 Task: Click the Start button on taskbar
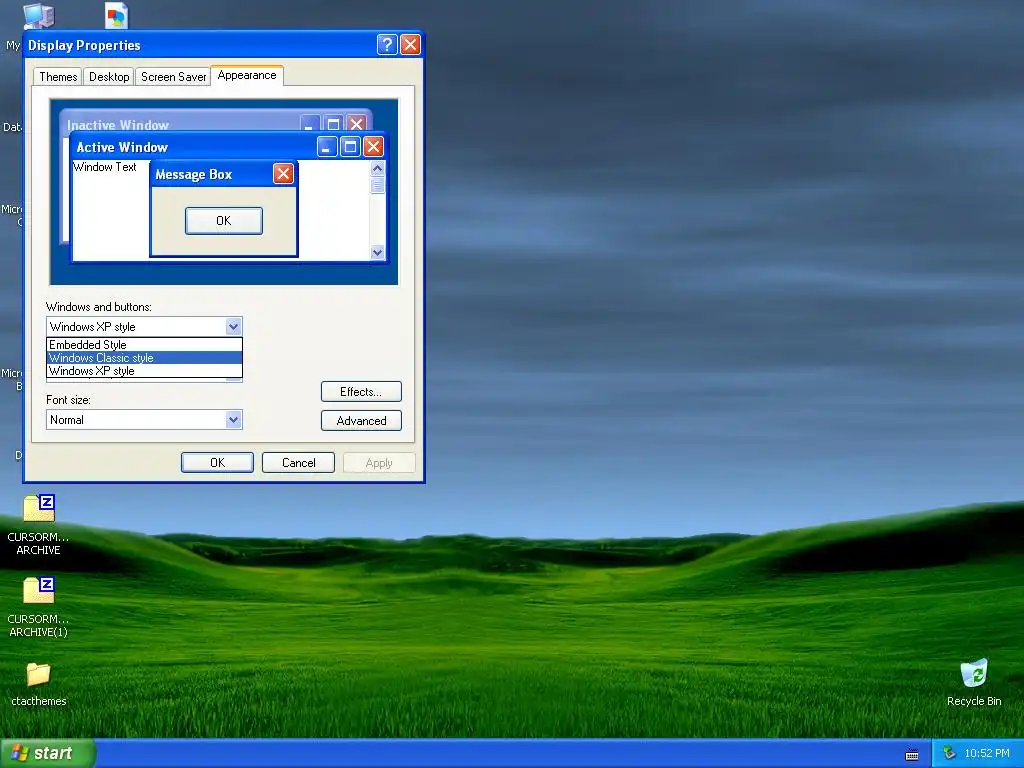47,753
